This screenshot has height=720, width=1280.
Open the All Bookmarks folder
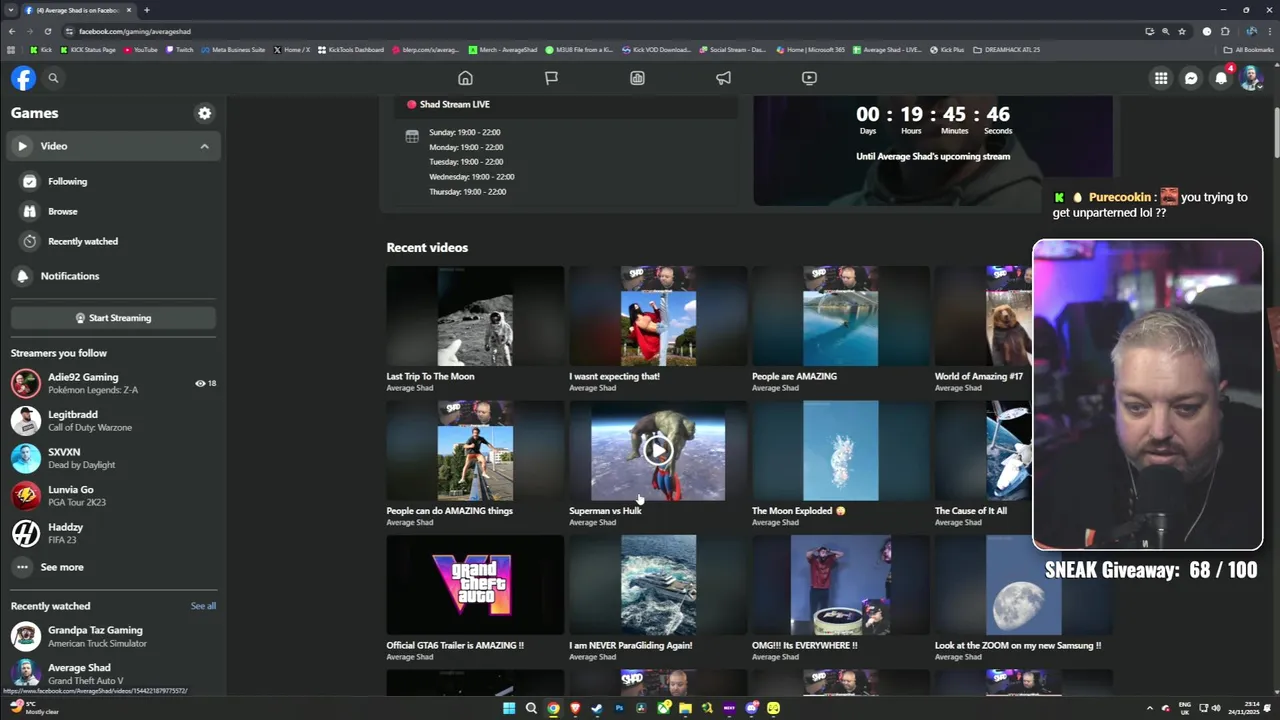1249,49
